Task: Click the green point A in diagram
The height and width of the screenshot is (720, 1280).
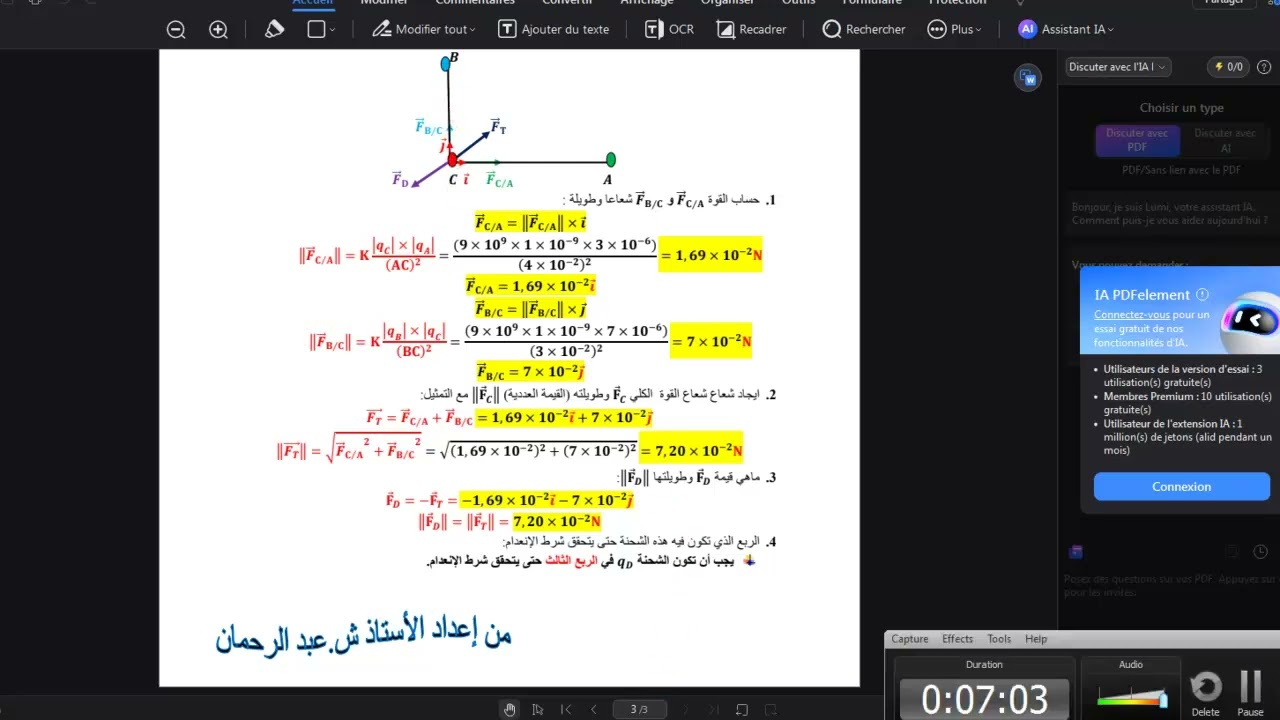Action: pyautogui.click(x=610, y=160)
